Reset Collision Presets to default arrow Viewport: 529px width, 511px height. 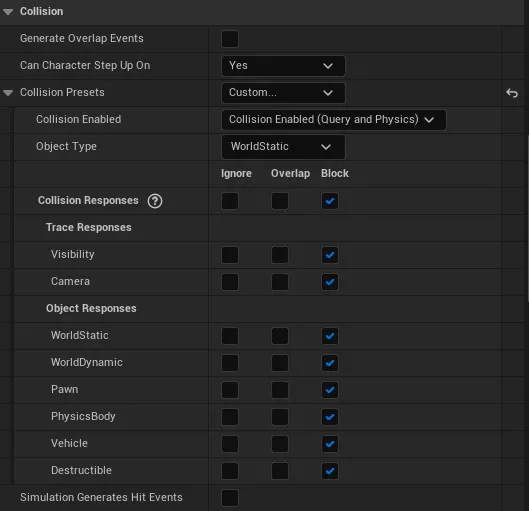pyautogui.click(x=512, y=93)
